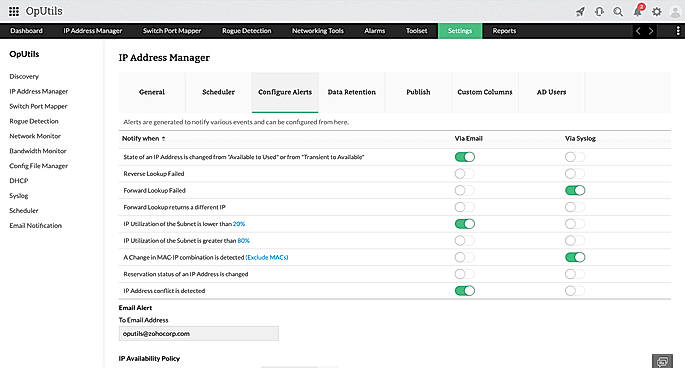Open the settings gear icon
685x368 pixels.
click(657, 12)
